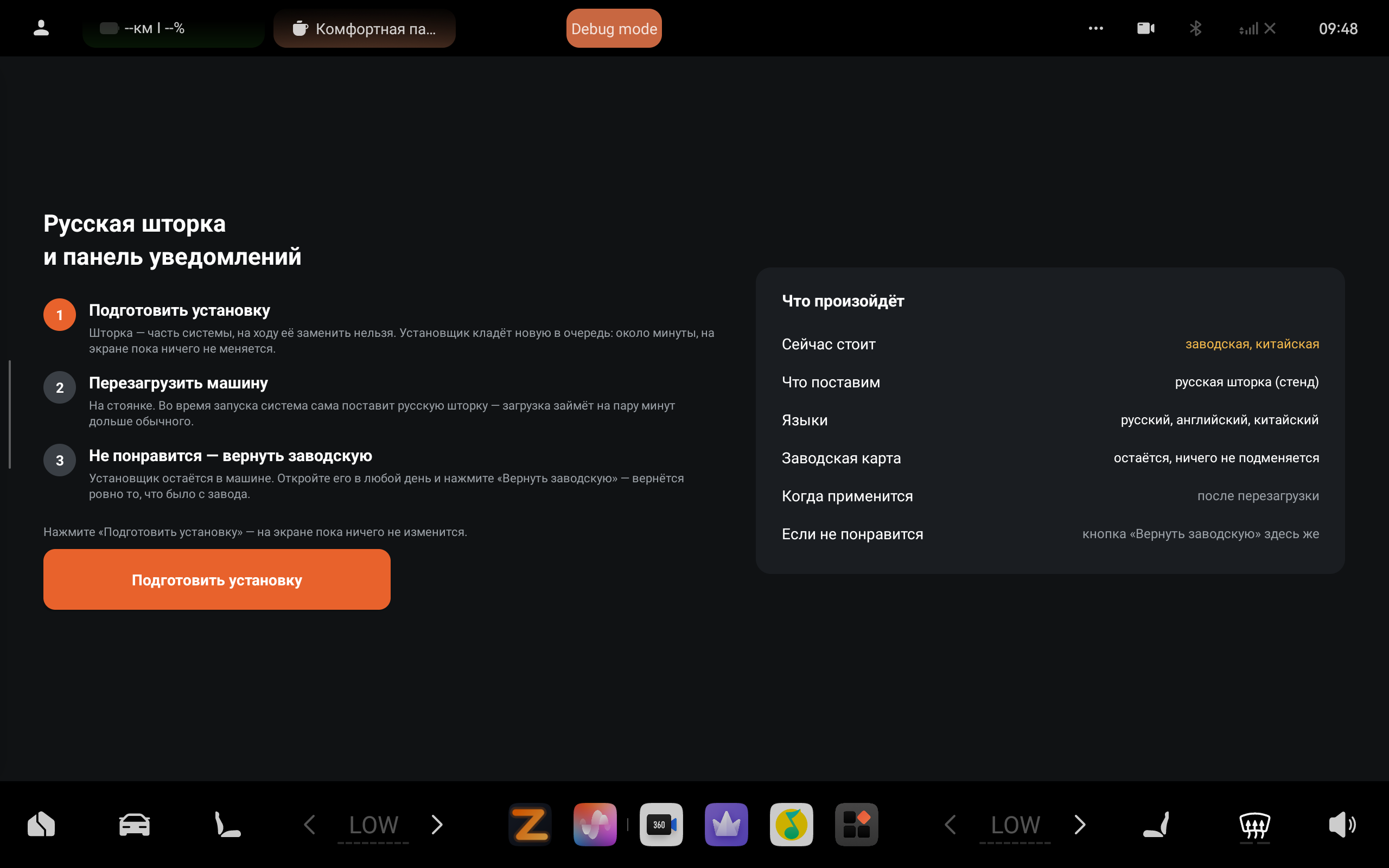
Task: Toggle the passenger seat heating icon
Action: click(1156, 825)
